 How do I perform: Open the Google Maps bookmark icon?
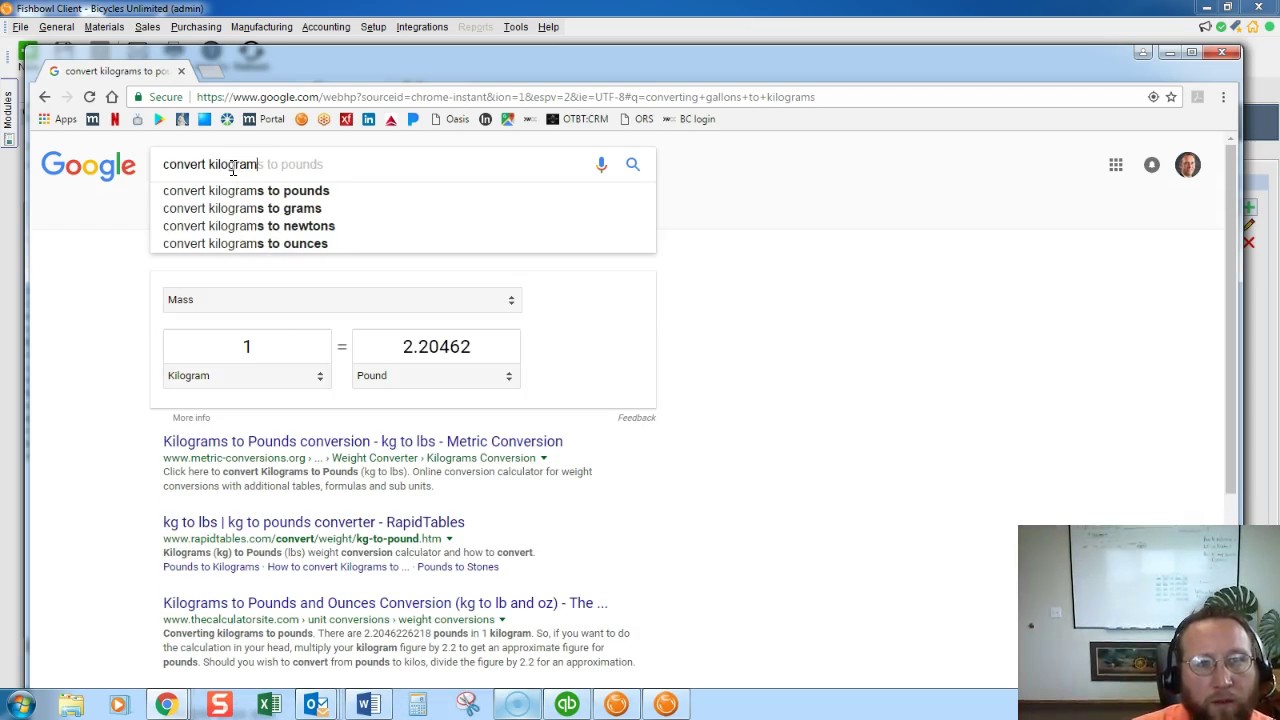(x=508, y=119)
